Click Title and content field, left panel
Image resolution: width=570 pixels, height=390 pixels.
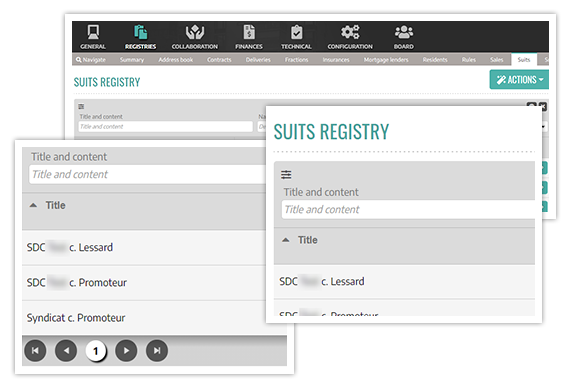[149, 174]
